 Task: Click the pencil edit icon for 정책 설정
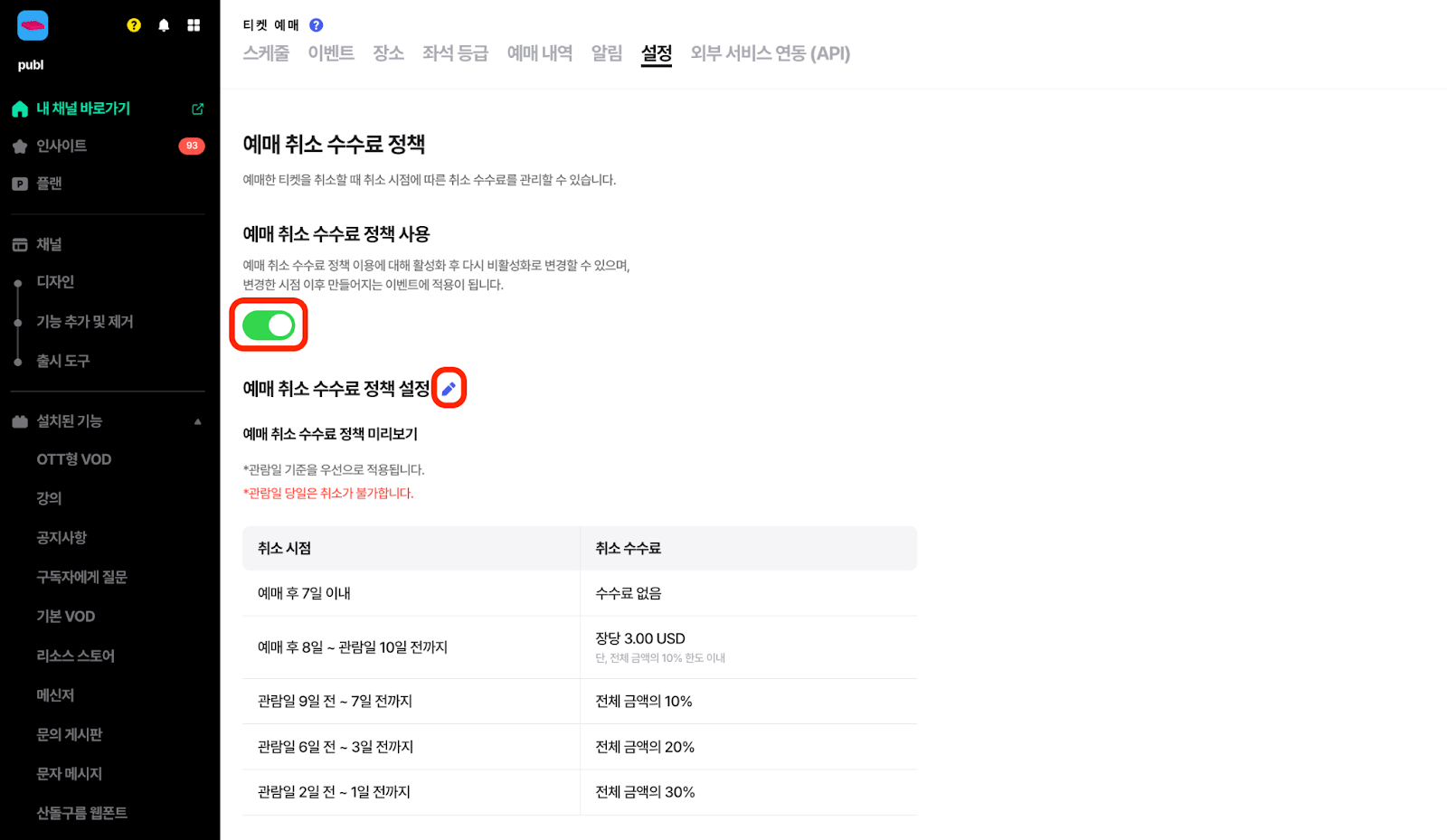coord(449,389)
